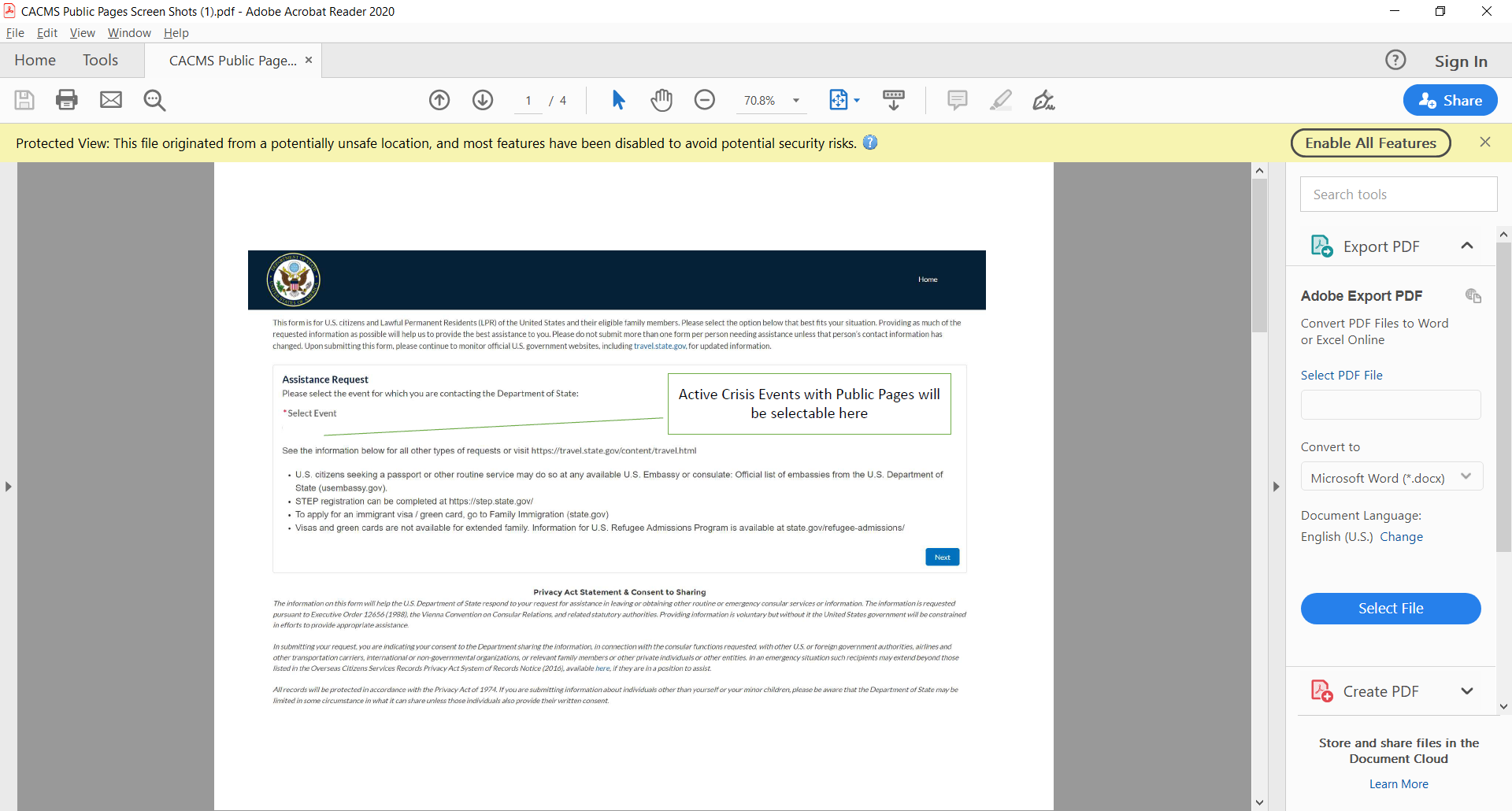The image size is (1512, 811).
Task: Collapse the Export PDF section
Action: coord(1466,246)
